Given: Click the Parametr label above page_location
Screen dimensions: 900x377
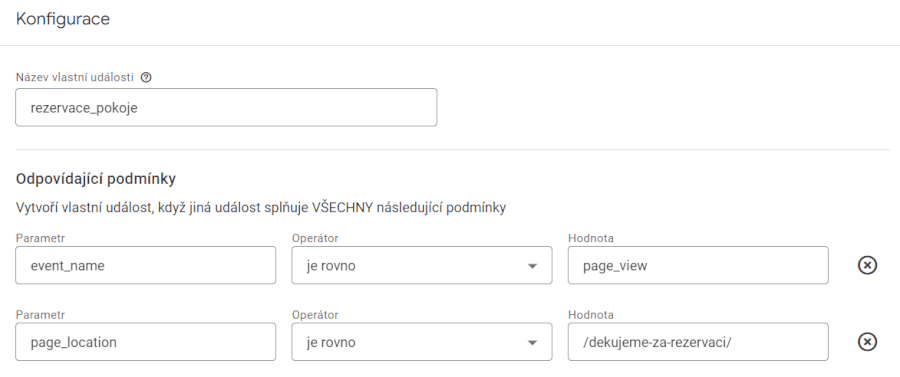Looking at the screenshot, I should tap(40, 314).
